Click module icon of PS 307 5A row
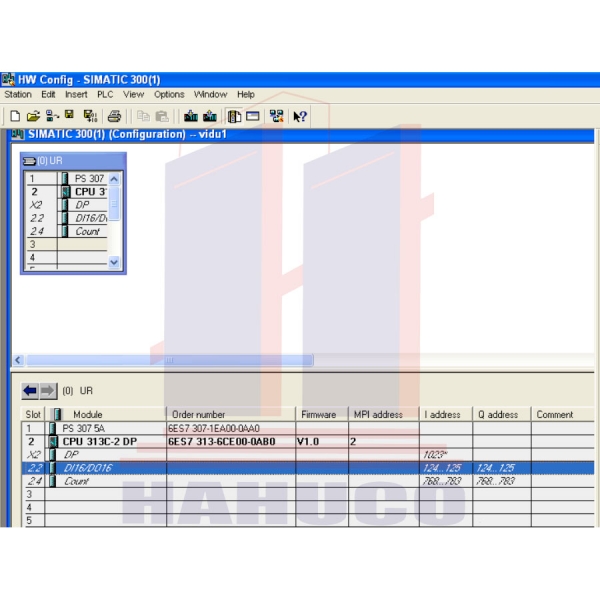The width and height of the screenshot is (600, 600). point(52,428)
